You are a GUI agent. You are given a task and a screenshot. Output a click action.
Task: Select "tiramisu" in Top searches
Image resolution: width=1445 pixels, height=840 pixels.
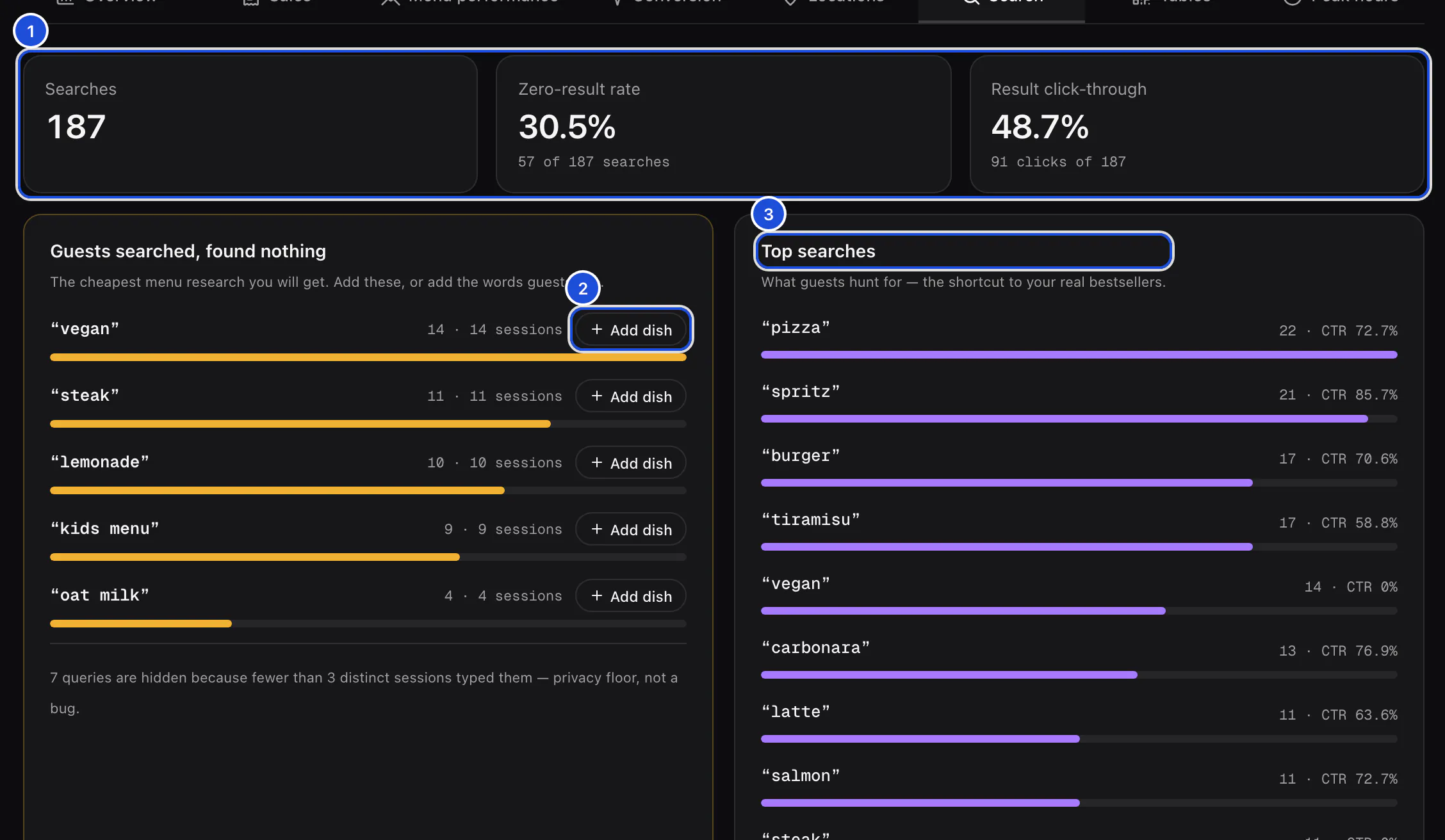(x=810, y=520)
